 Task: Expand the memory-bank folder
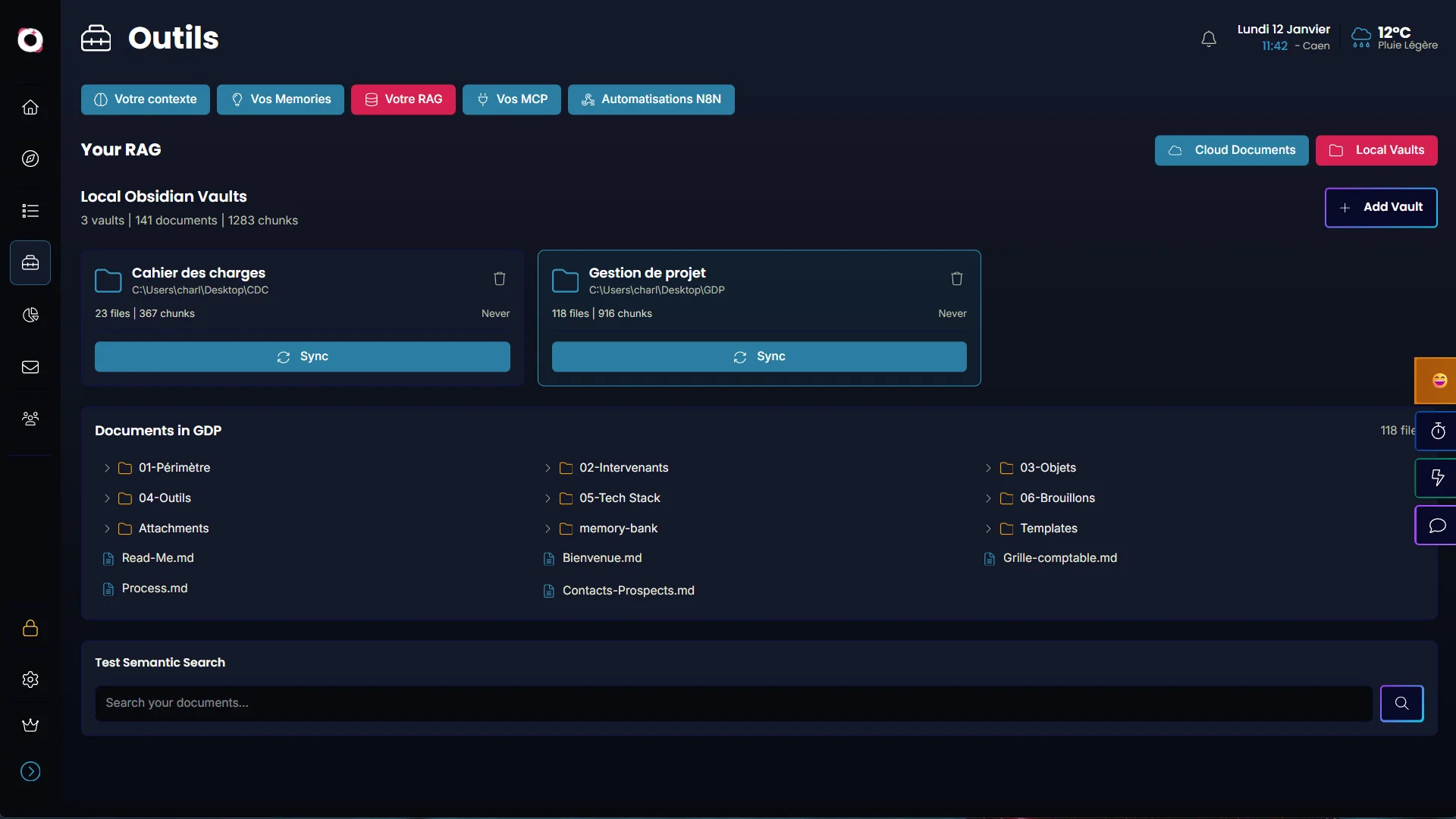pos(548,529)
